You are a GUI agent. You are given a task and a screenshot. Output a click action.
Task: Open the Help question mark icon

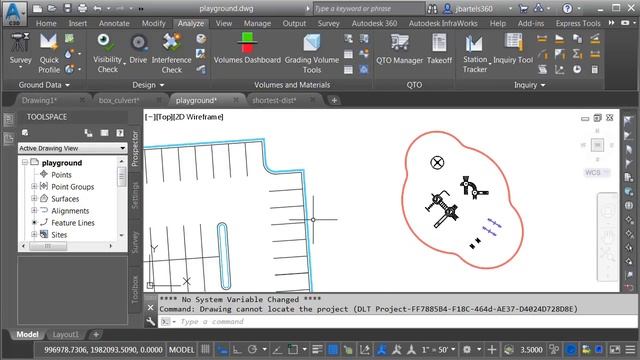coord(567,8)
